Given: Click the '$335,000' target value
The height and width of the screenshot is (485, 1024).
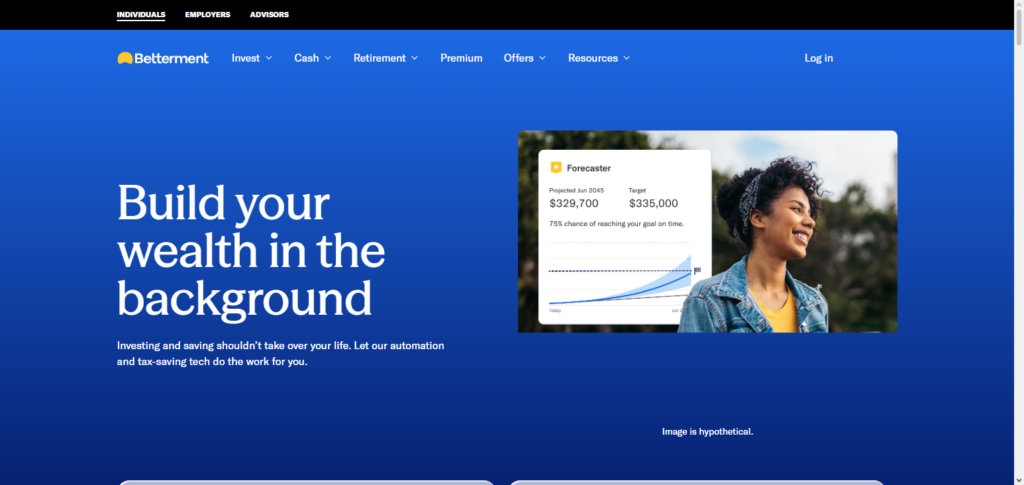Looking at the screenshot, I should [653, 204].
